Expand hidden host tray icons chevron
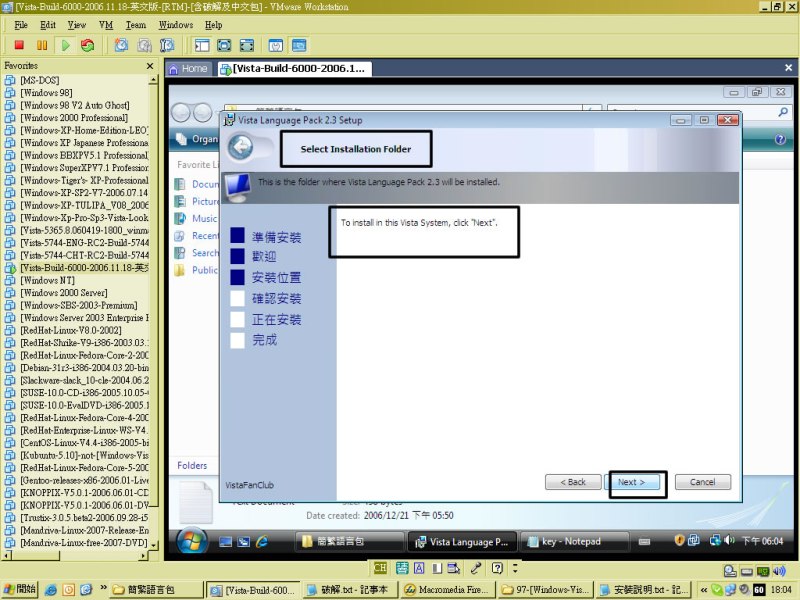The image size is (800, 600). (x=703, y=590)
